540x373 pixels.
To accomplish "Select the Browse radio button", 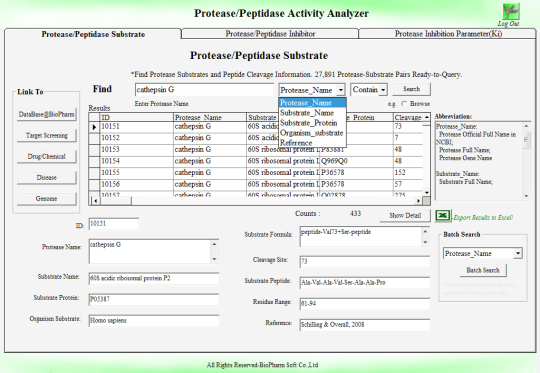I will coord(404,104).
